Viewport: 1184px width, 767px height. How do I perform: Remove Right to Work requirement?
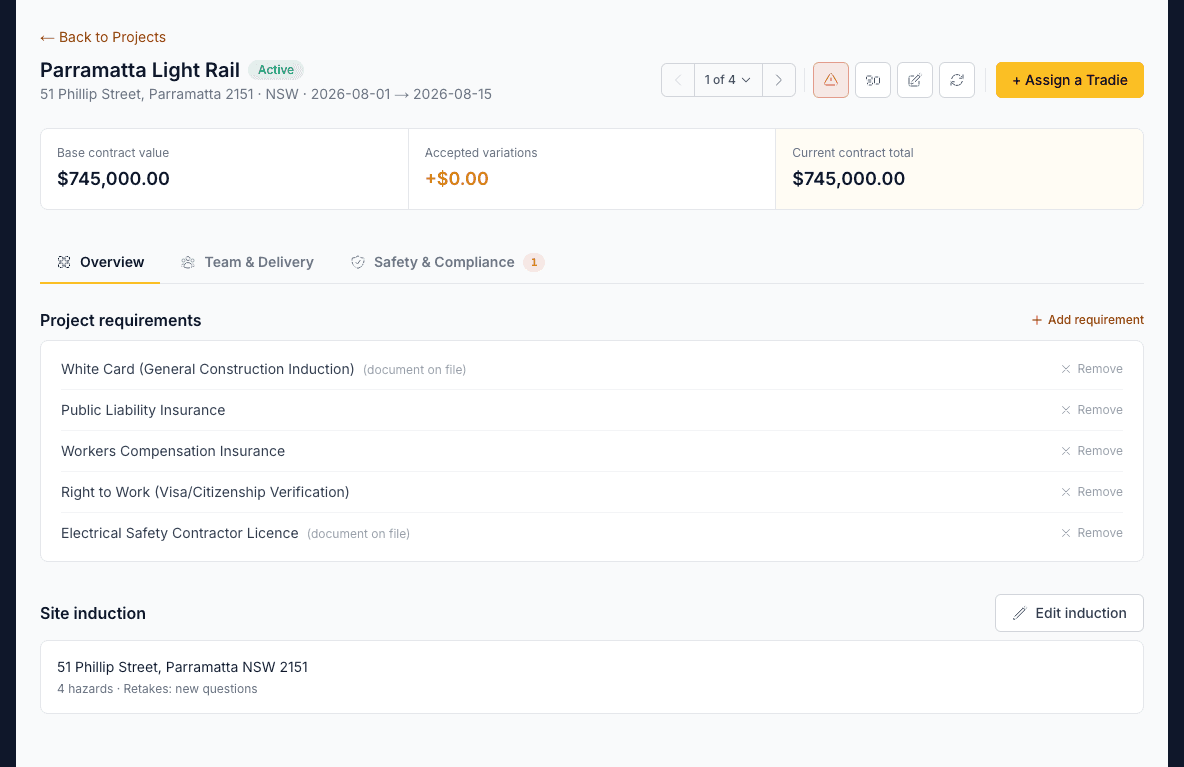tap(1091, 491)
